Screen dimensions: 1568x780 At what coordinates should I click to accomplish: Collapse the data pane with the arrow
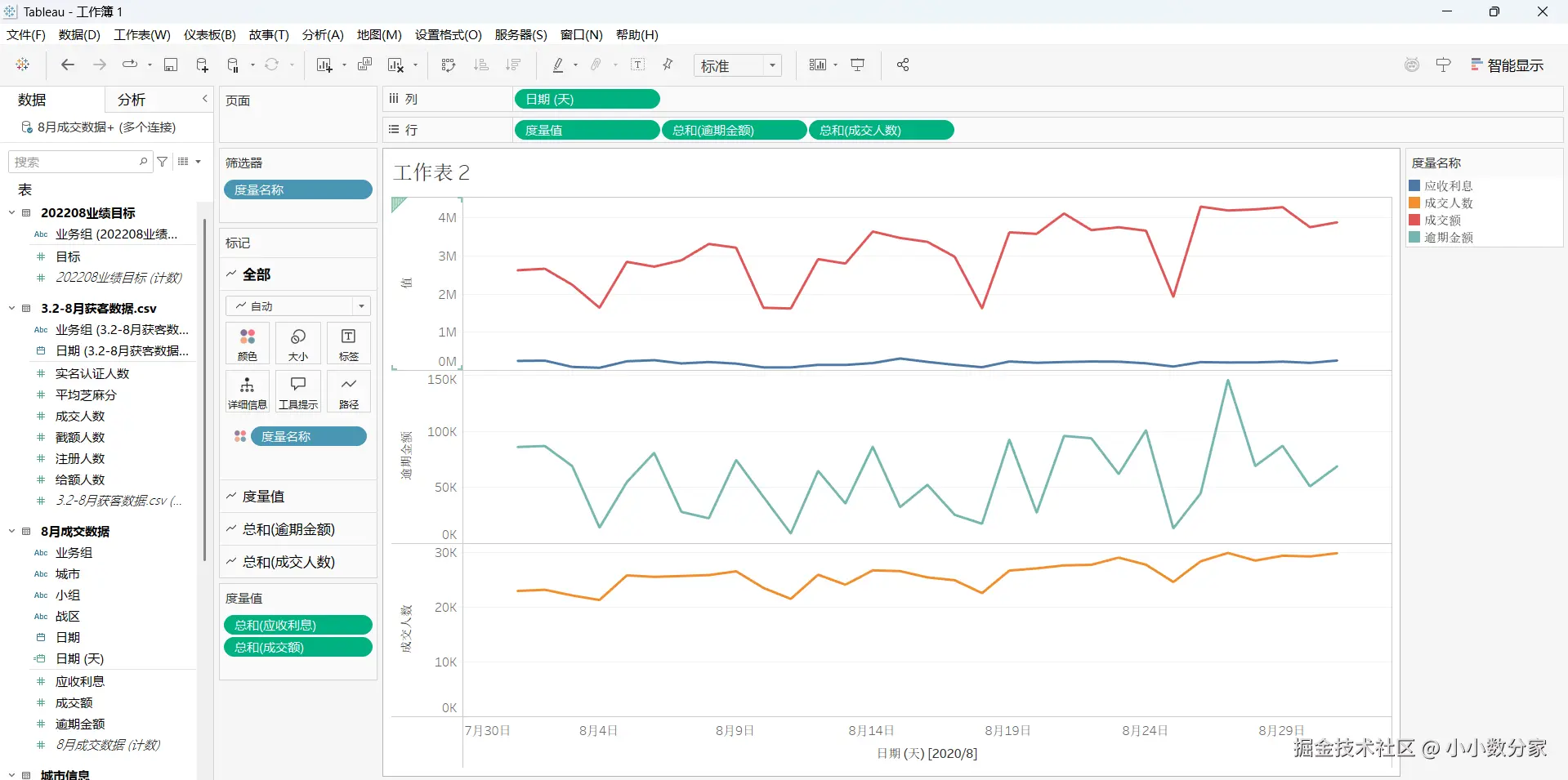[x=205, y=99]
